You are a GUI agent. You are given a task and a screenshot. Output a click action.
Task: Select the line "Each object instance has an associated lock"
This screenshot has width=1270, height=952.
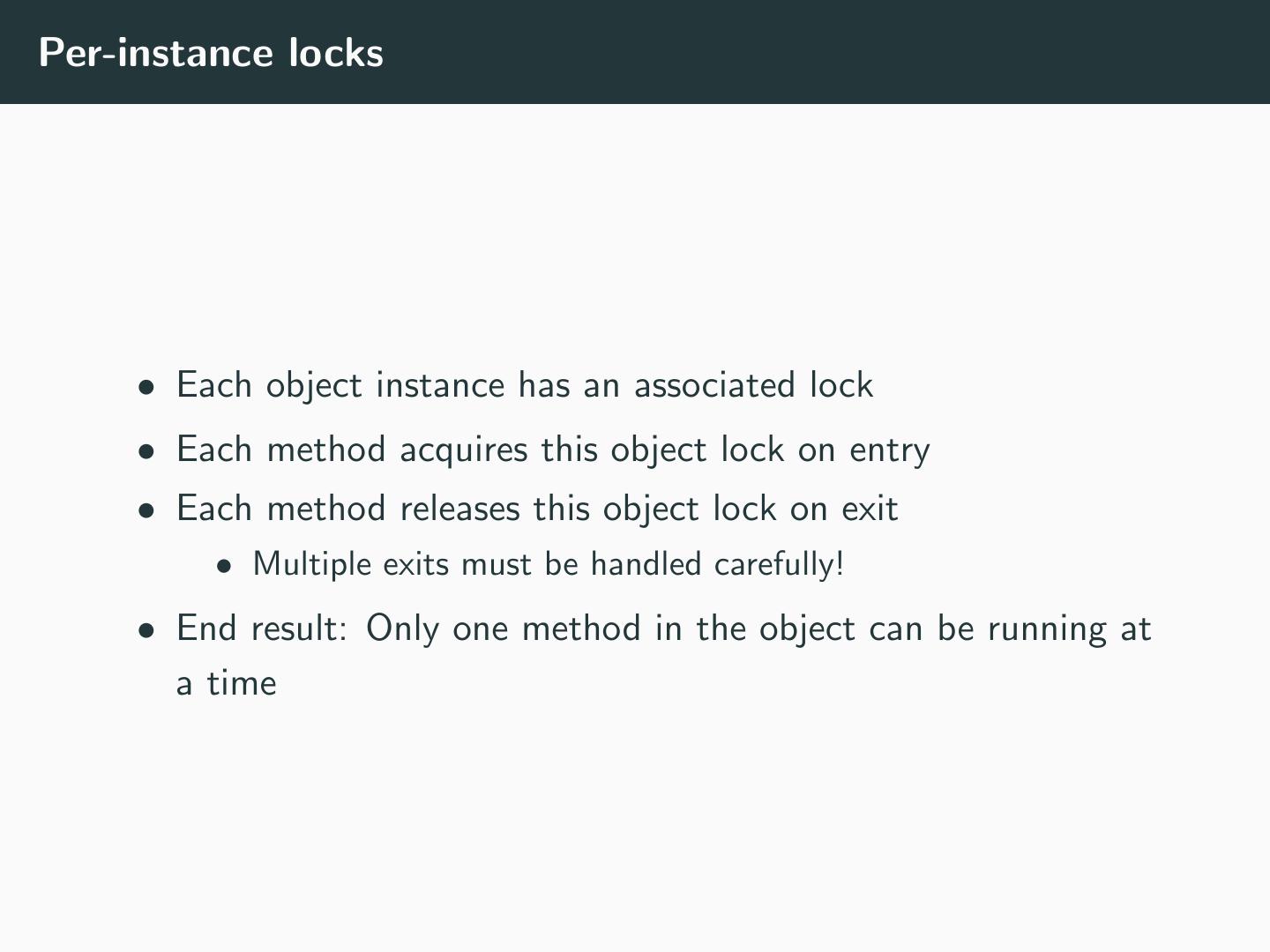pos(524,385)
